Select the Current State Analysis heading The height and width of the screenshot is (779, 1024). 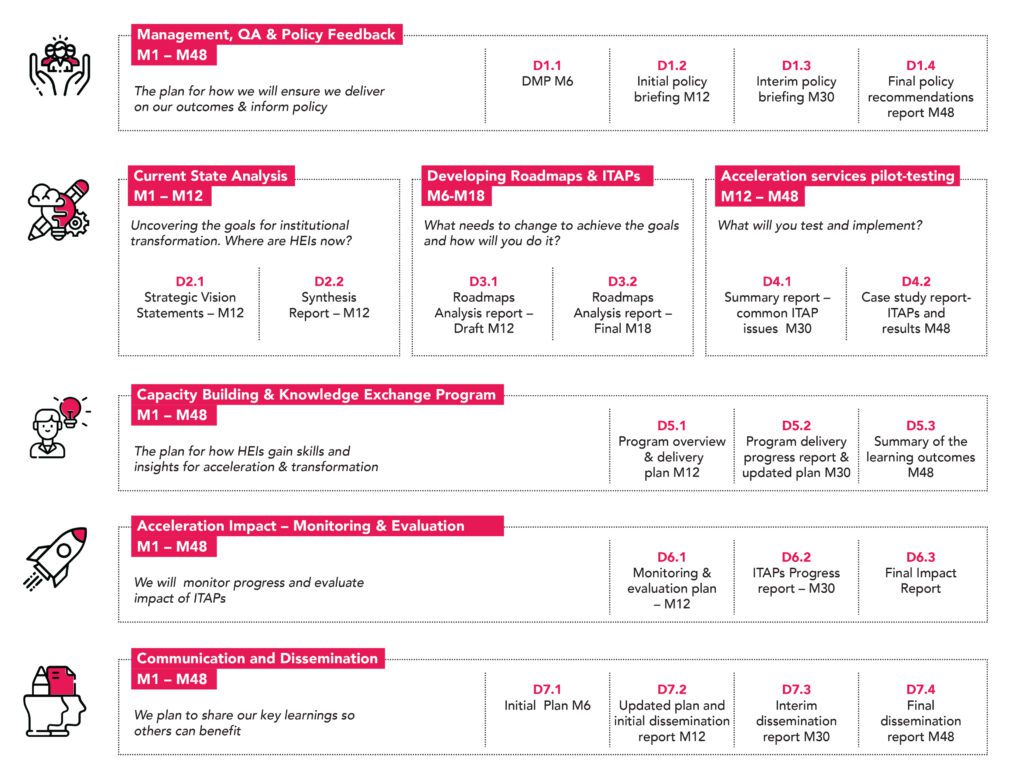(211, 176)
